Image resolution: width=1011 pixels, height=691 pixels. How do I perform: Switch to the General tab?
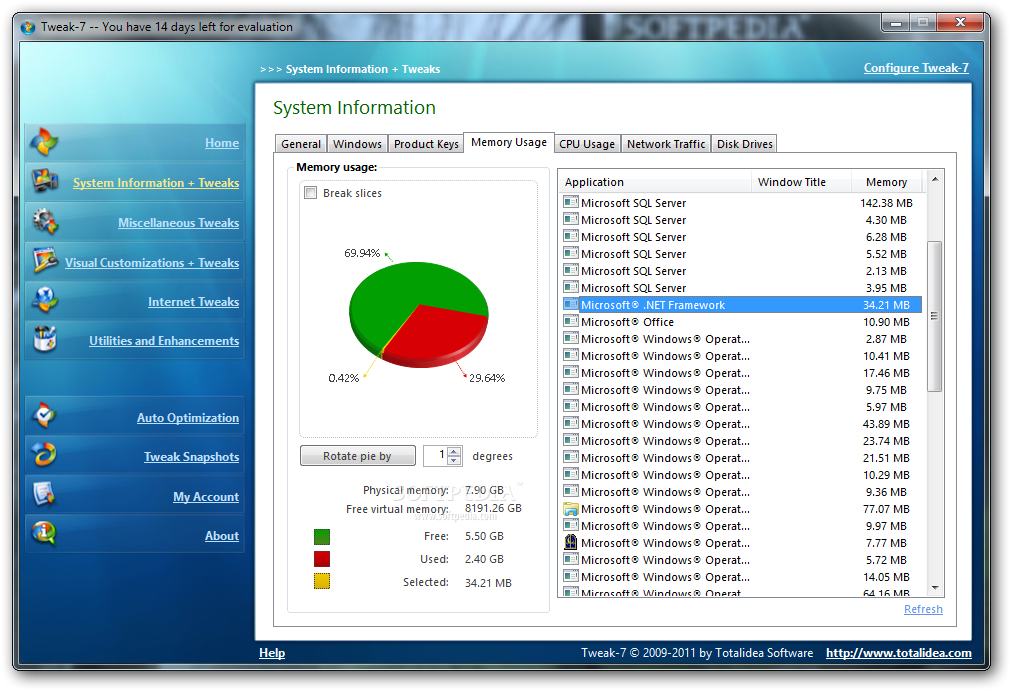(300, 144)
